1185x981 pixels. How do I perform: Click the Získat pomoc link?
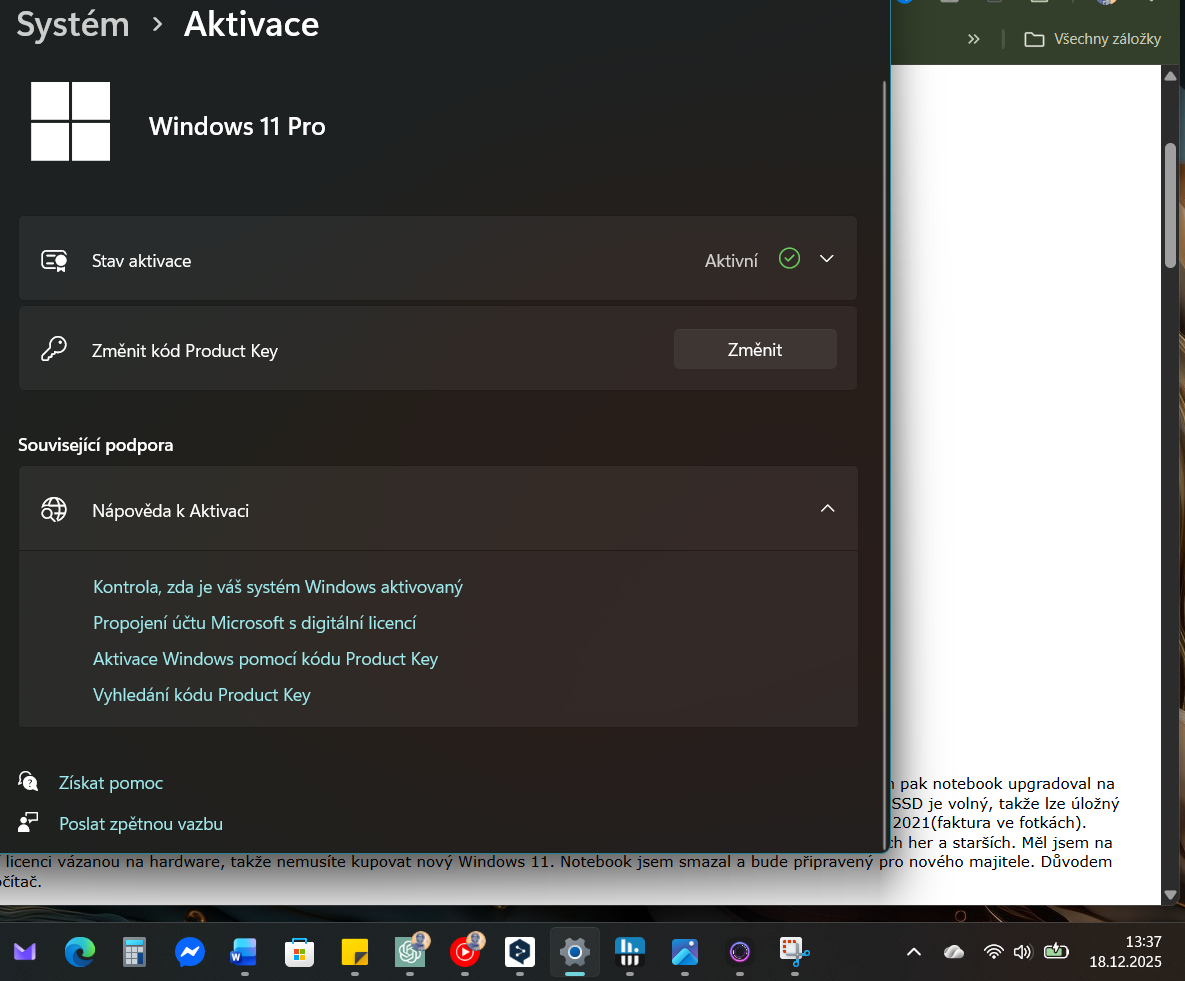click(110, 783)
